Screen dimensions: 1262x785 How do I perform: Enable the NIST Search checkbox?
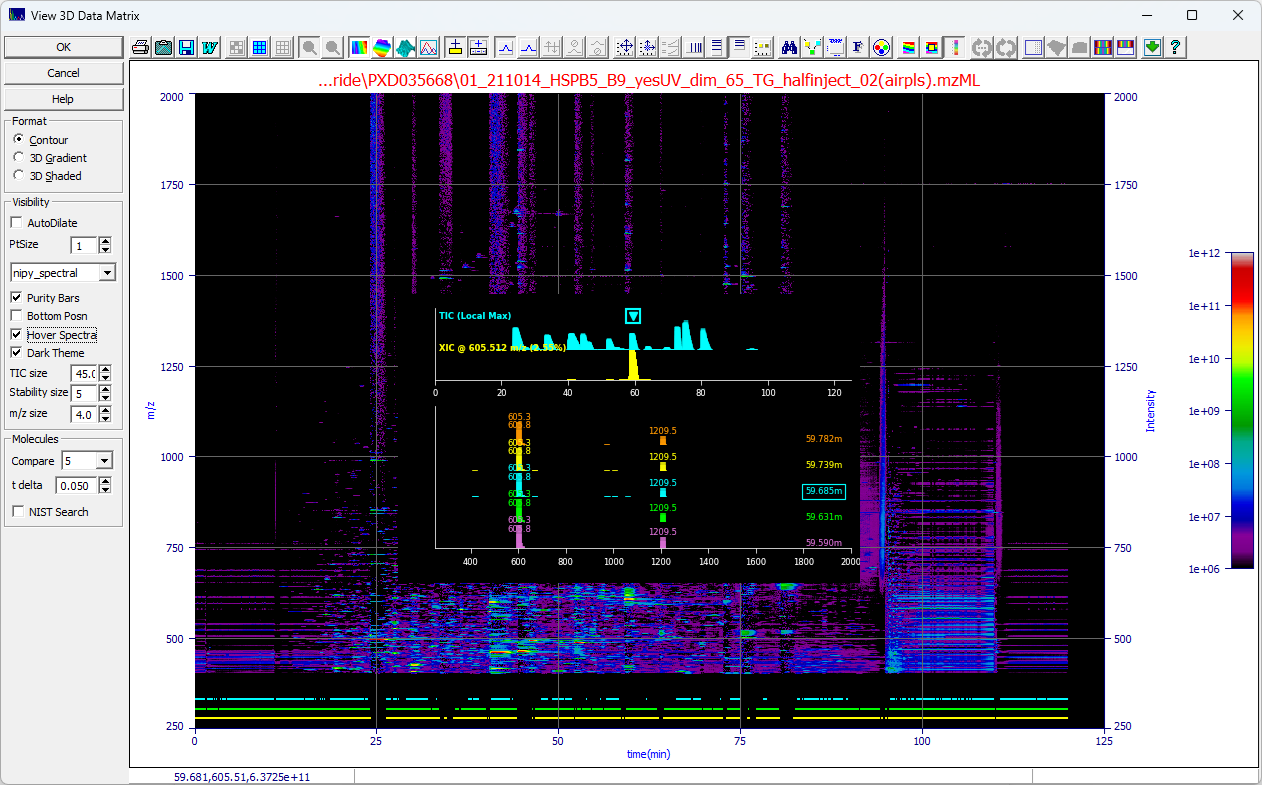(x=17, y=511)
